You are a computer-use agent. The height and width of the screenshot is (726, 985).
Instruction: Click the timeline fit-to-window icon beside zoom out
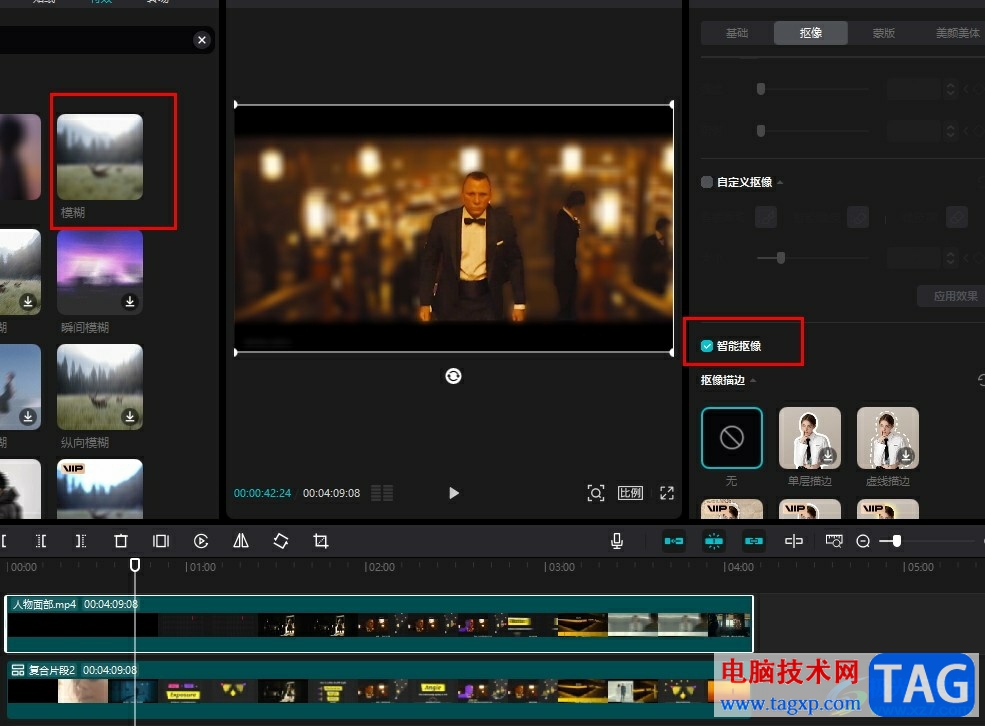click(834, 541)
